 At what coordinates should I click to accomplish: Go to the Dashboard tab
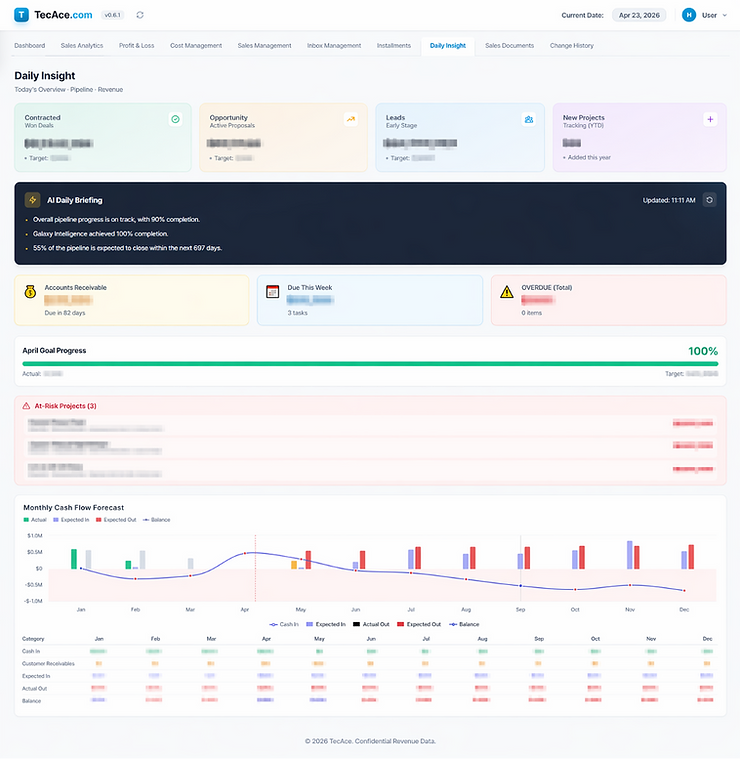tap(30, 46)
